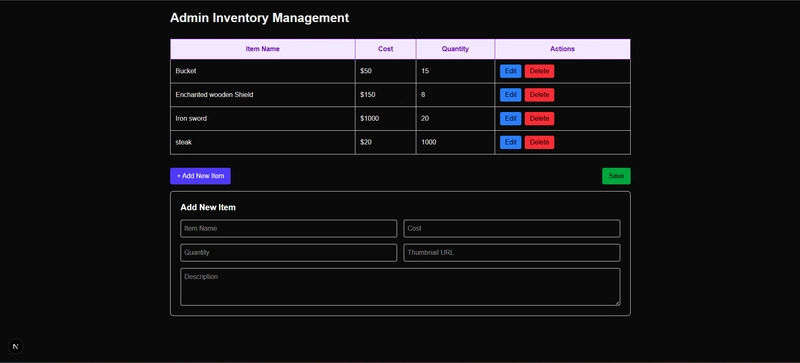Save the inventory with the green button
This screenshot has width=800, height=363.
click(x=616, y=176)
